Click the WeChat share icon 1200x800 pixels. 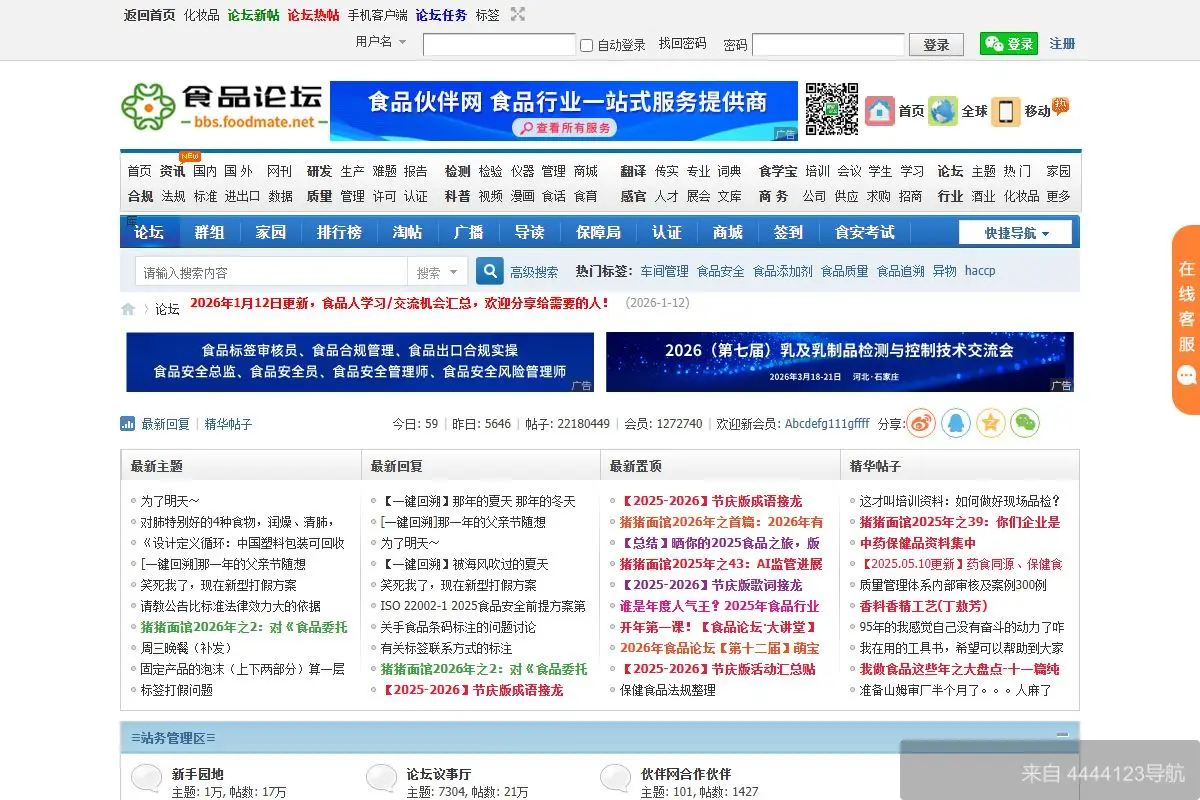(x=1024, y=423)
